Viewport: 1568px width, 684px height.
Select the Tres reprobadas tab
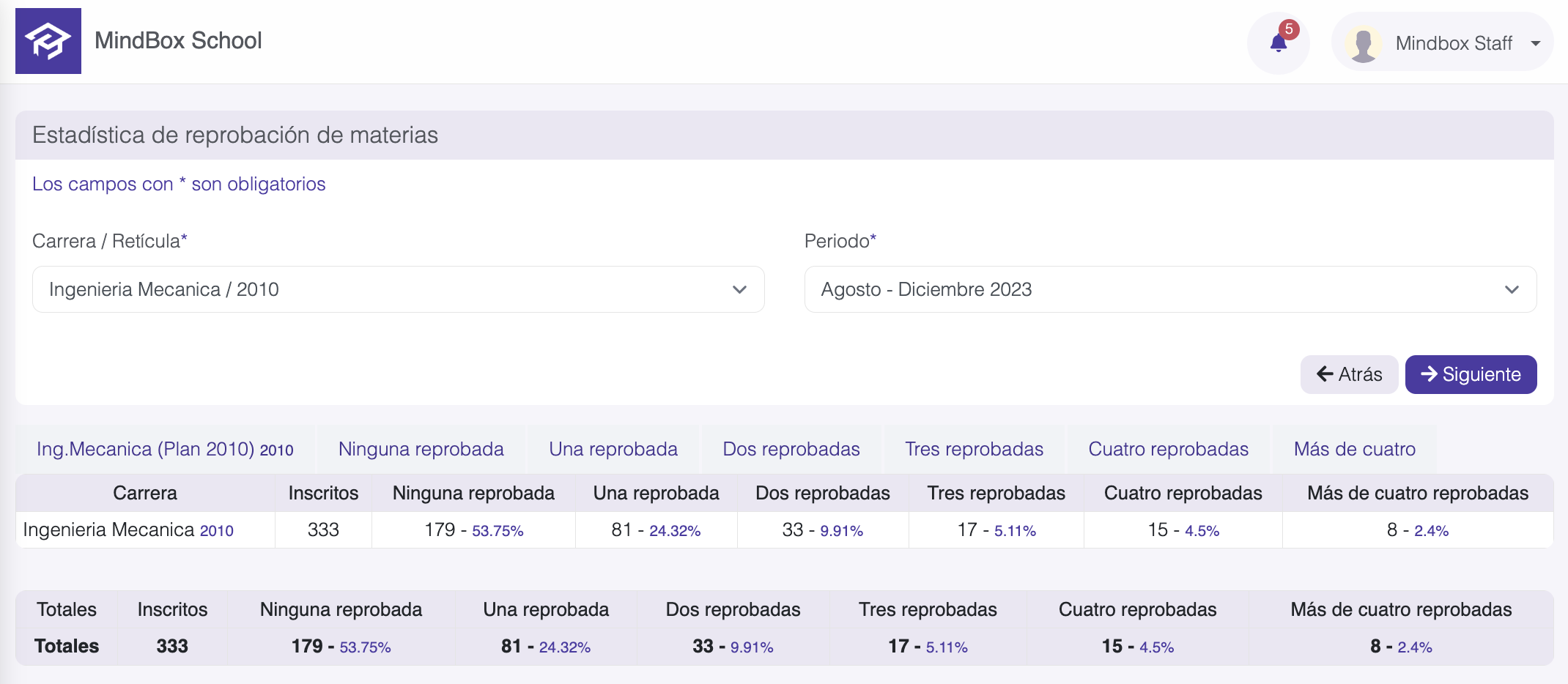pos(974,449)
